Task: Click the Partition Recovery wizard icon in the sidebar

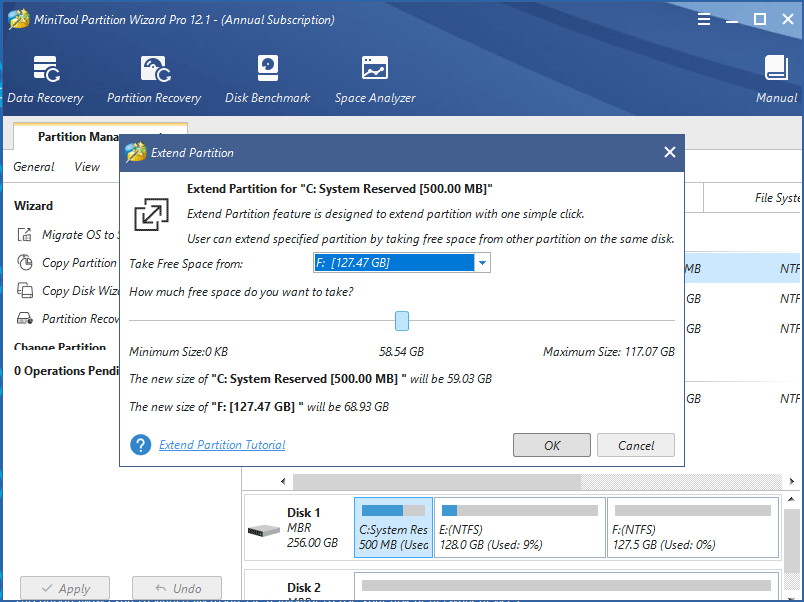Action: (24, 318)
